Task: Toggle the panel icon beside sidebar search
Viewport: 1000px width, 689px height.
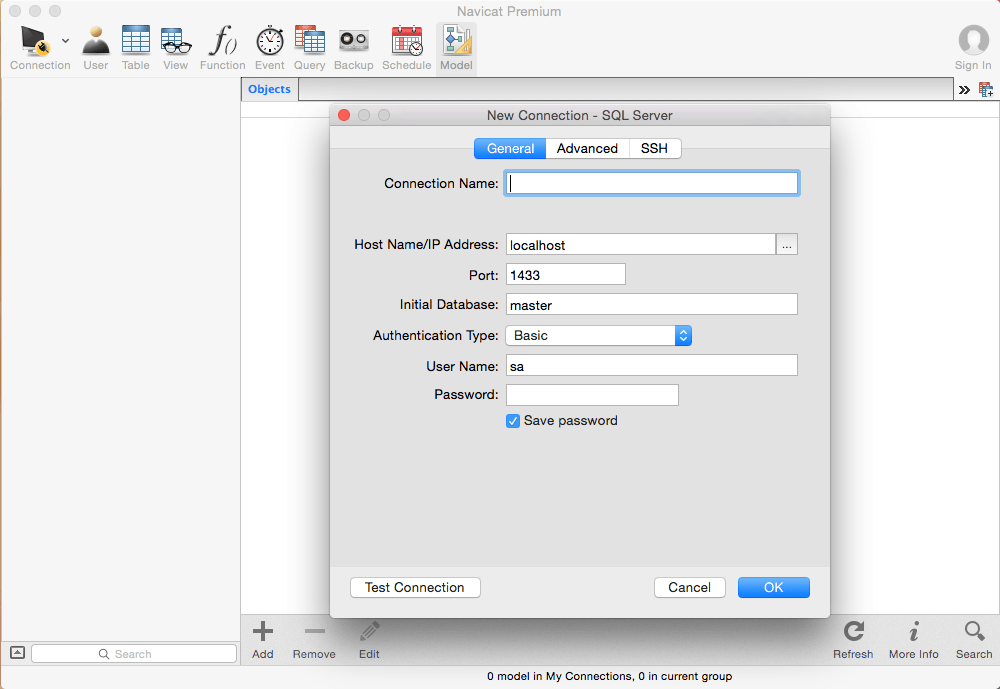Action: pyautogui.click(x=17, y=653)
